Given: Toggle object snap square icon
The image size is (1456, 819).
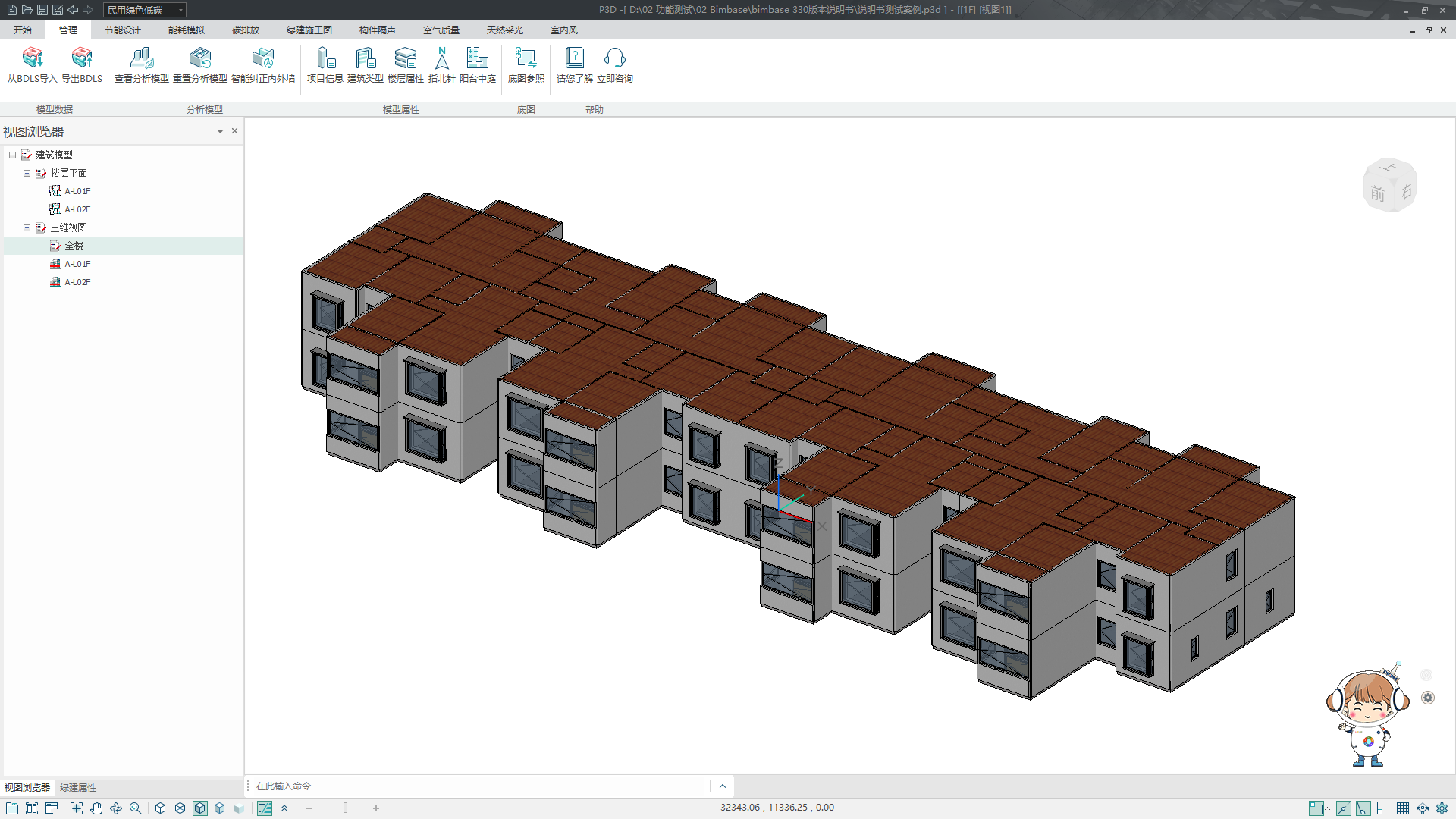Looking at the screenshot, I should coord(1316,808).
